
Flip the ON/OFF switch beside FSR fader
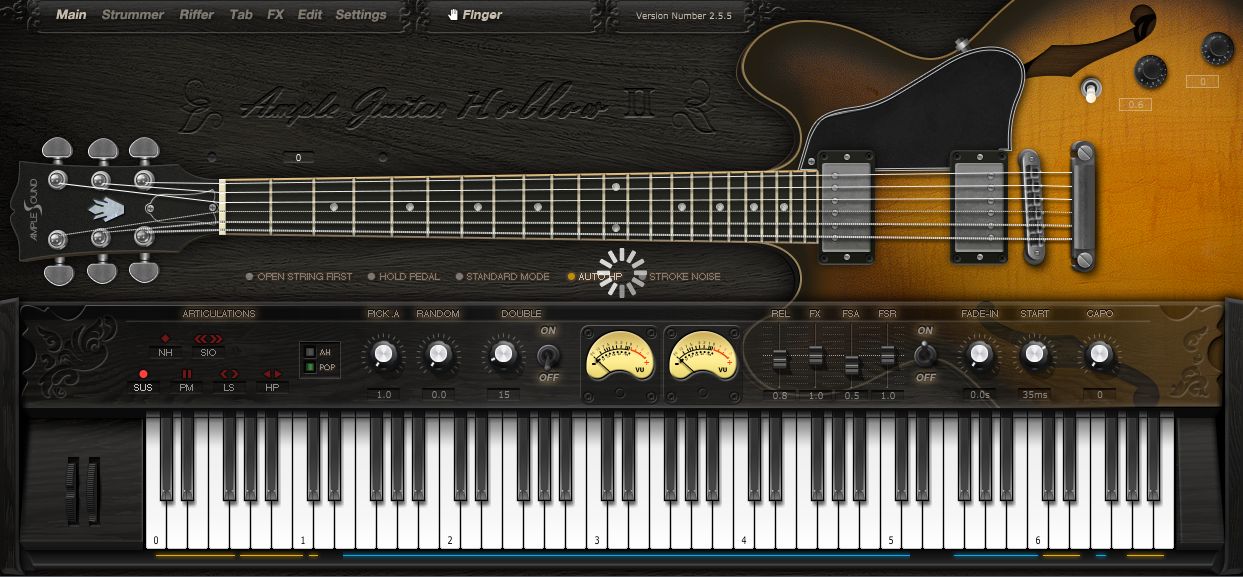click(x=926, y=354)
